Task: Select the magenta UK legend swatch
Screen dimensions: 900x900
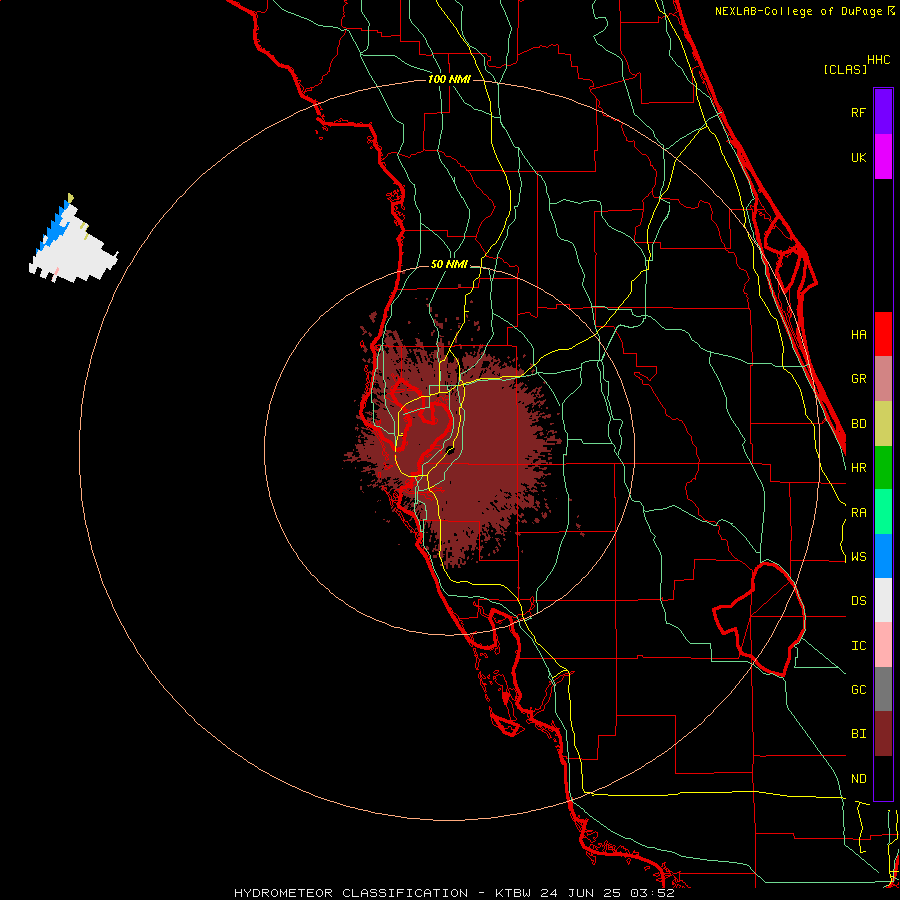Action: click(883, 157)
